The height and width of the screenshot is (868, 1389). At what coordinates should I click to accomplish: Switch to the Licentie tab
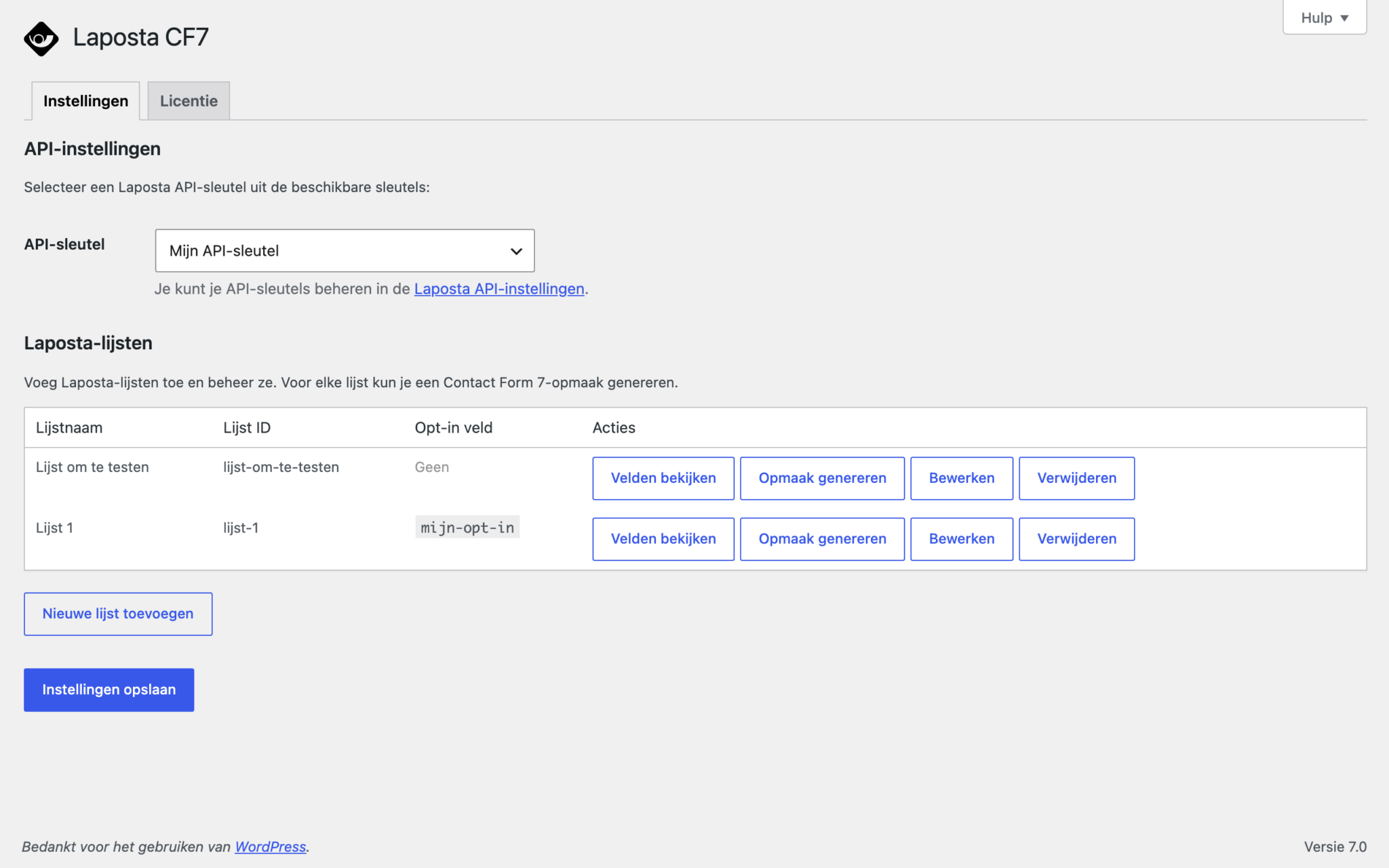coord(189,101)
